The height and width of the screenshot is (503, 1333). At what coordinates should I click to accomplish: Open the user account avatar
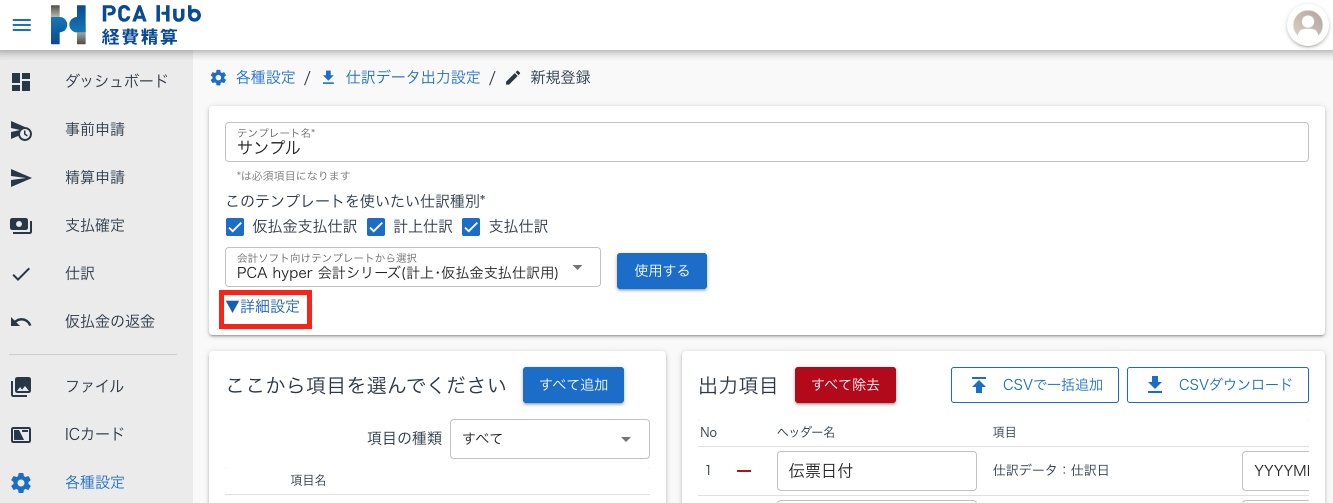[x=1307, y=25]
